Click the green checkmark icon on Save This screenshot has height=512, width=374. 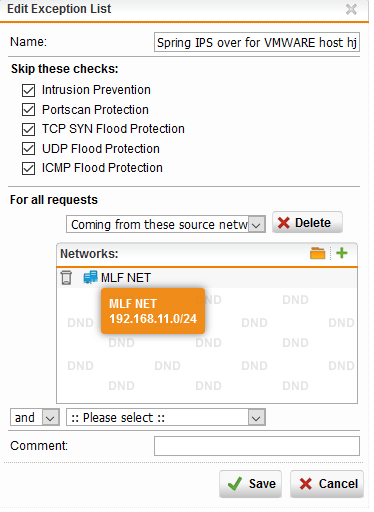(235, 484)
